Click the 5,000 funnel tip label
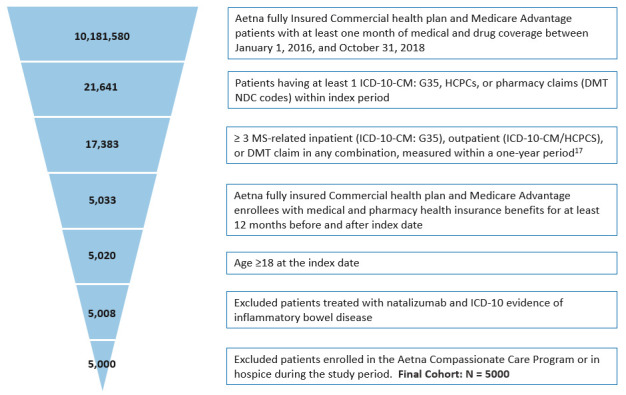 [x=102, y=364]
